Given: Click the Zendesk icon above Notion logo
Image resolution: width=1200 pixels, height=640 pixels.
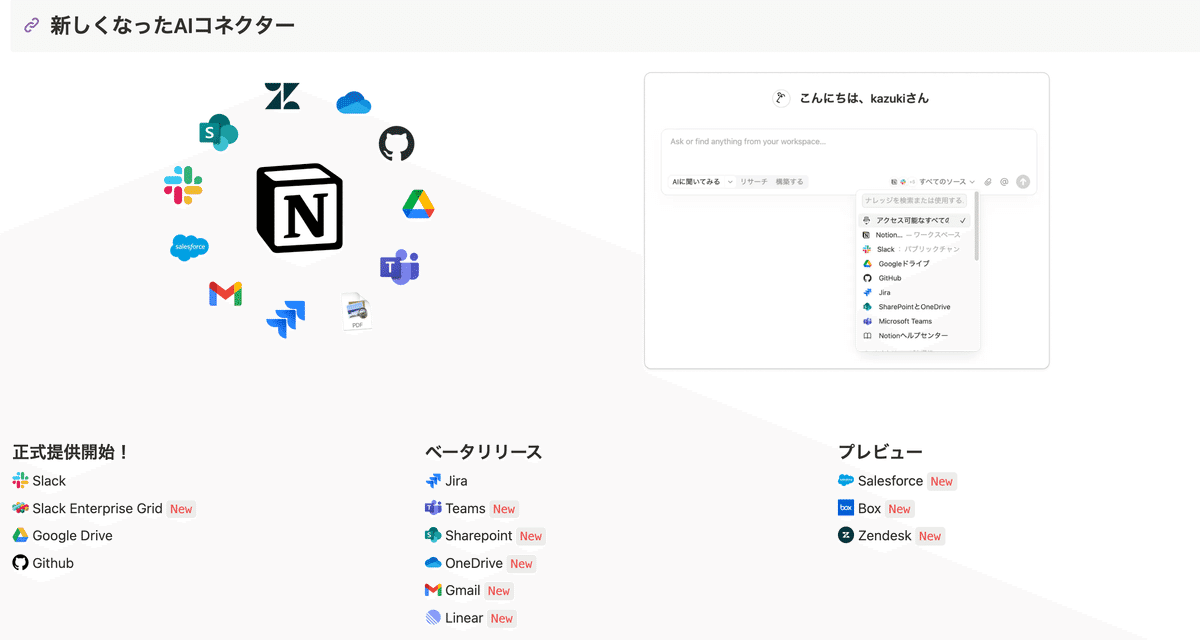Looking at the screenshot, I should [x=282, y=96].
